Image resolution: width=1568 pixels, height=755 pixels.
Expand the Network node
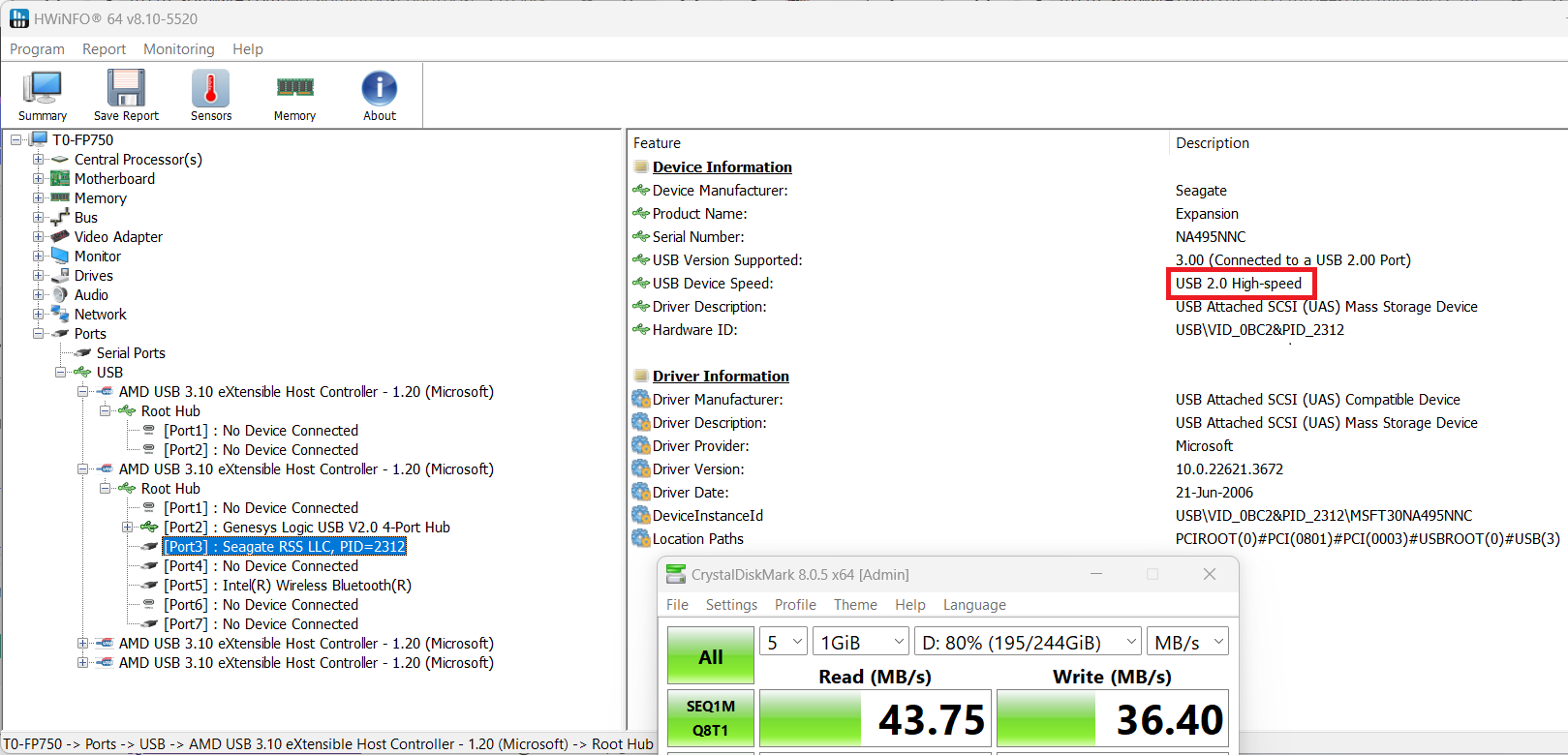coord(38,315)
